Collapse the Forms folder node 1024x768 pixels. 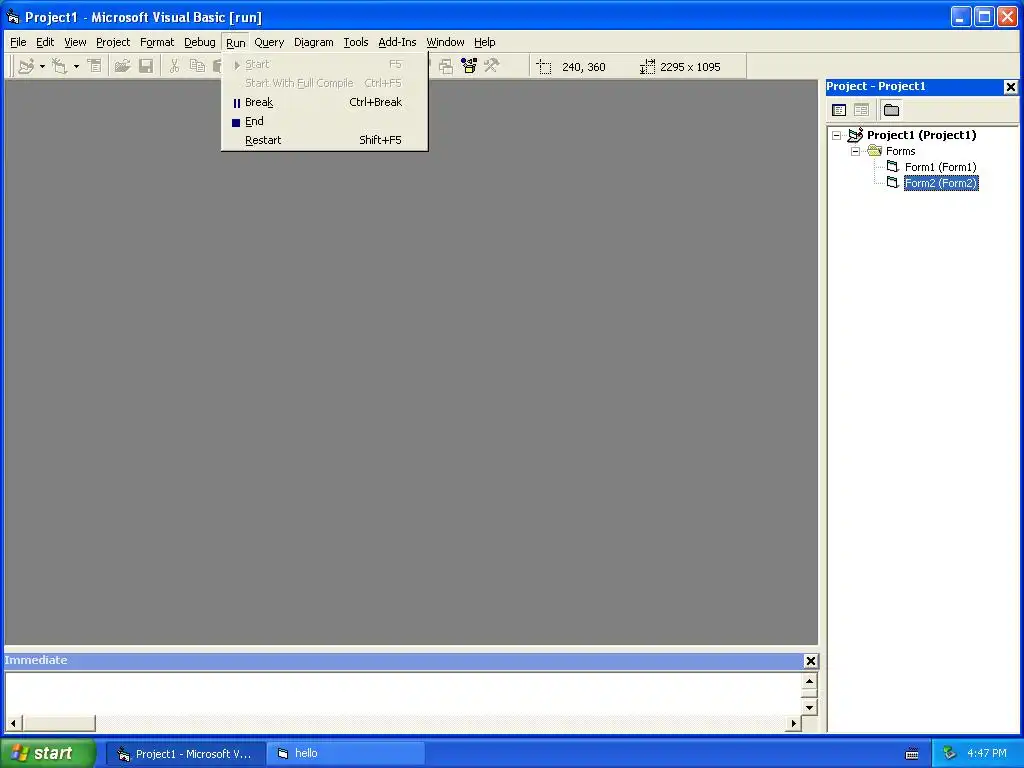coord(856,152)
